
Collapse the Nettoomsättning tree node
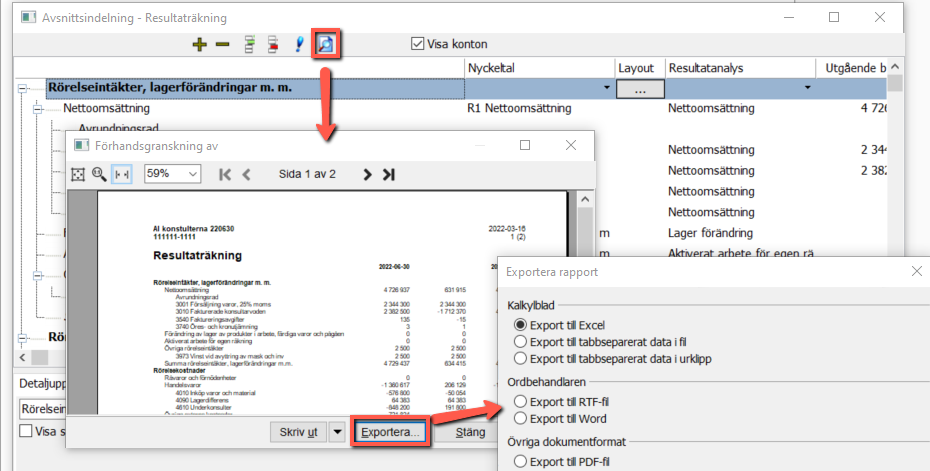coord(38,109)
